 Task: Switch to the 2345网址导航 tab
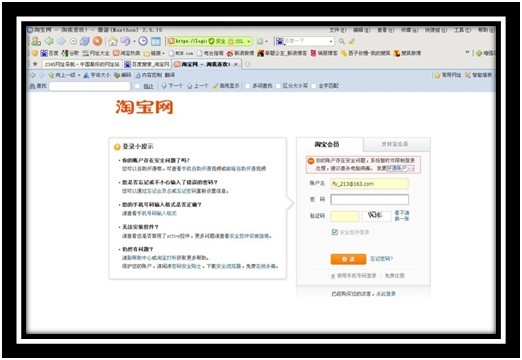(x=82, y=64)
